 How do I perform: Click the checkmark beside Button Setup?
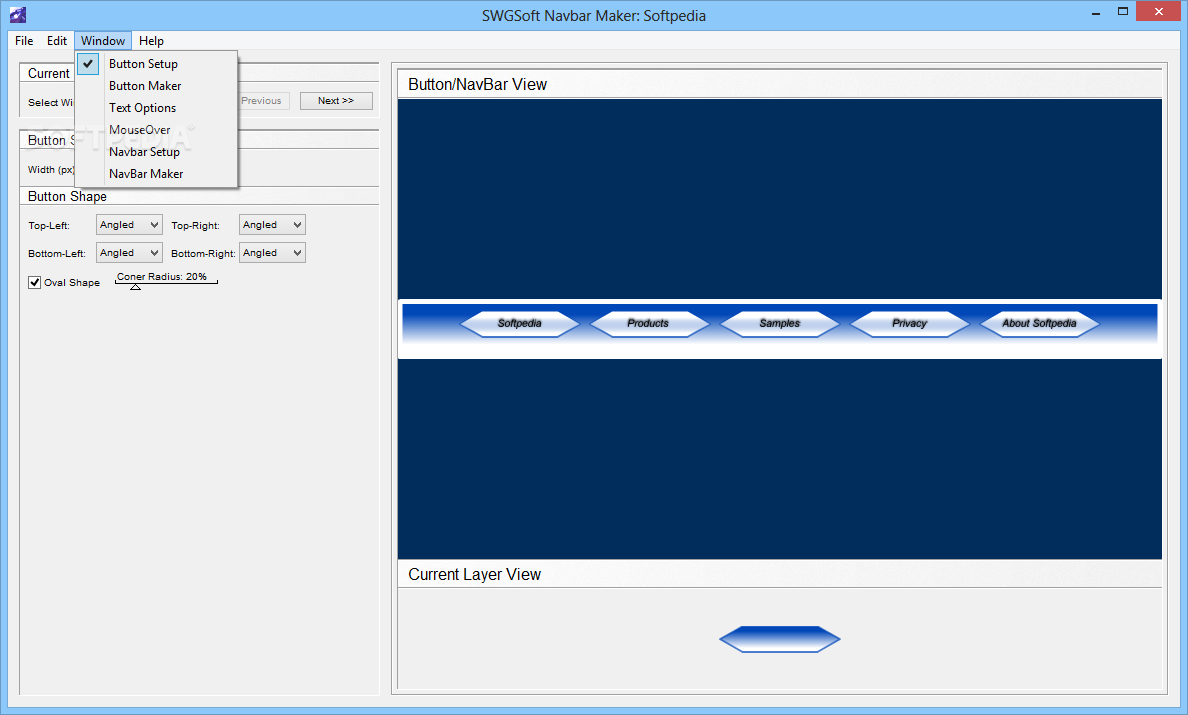(88, 64)
